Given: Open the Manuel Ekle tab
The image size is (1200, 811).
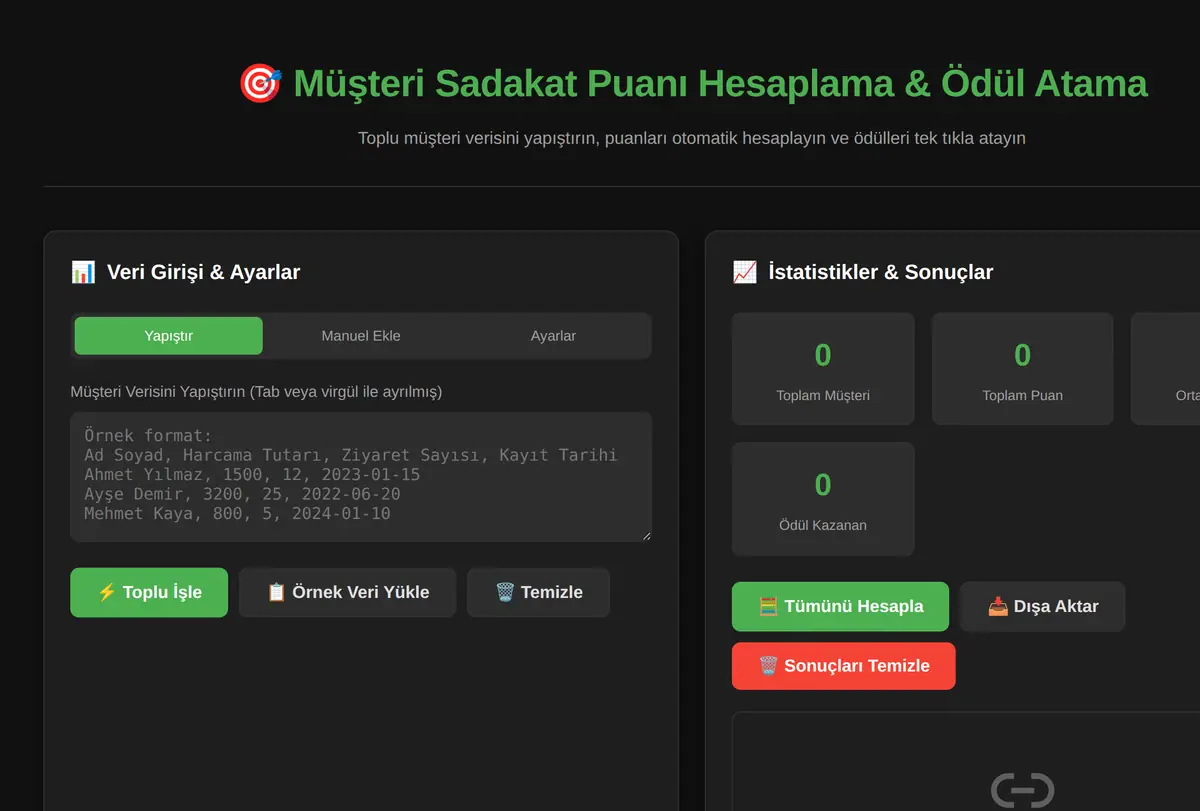Looking at the screenshot, I should pos(361,336).
